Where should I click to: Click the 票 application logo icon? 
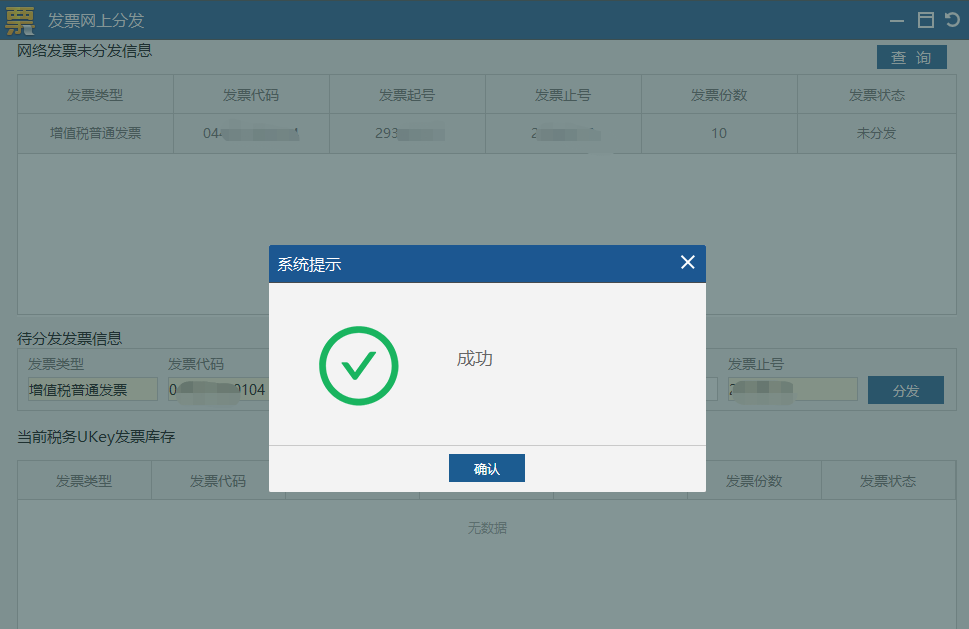click(20, 20)
